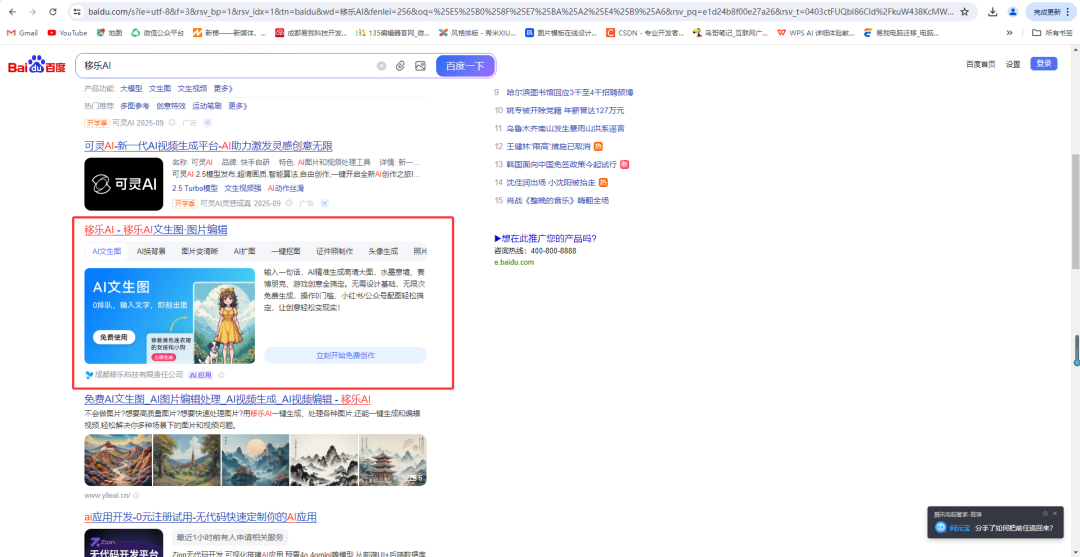Open the 百度首页 link
The image size is (1080, 557).
(980, 64)
